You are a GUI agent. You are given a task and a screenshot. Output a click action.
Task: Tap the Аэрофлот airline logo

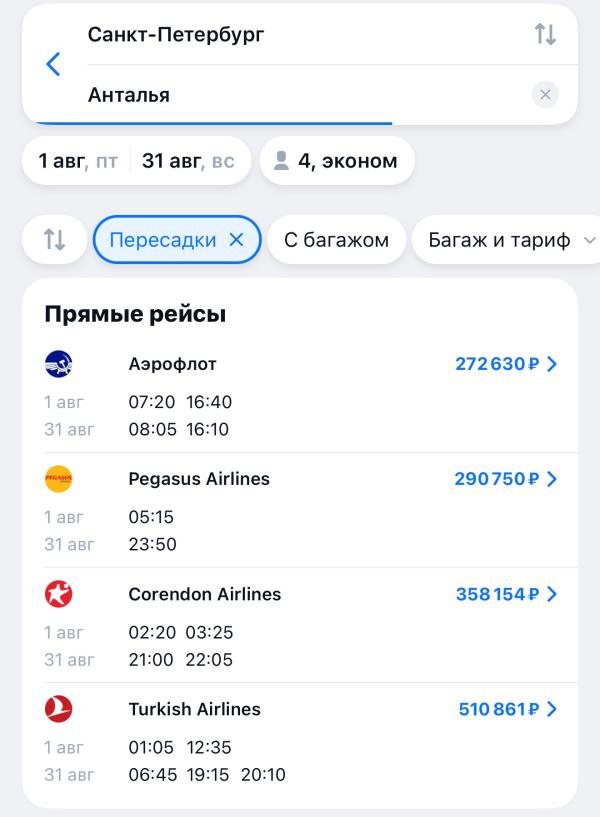click(x=58, y=364)
